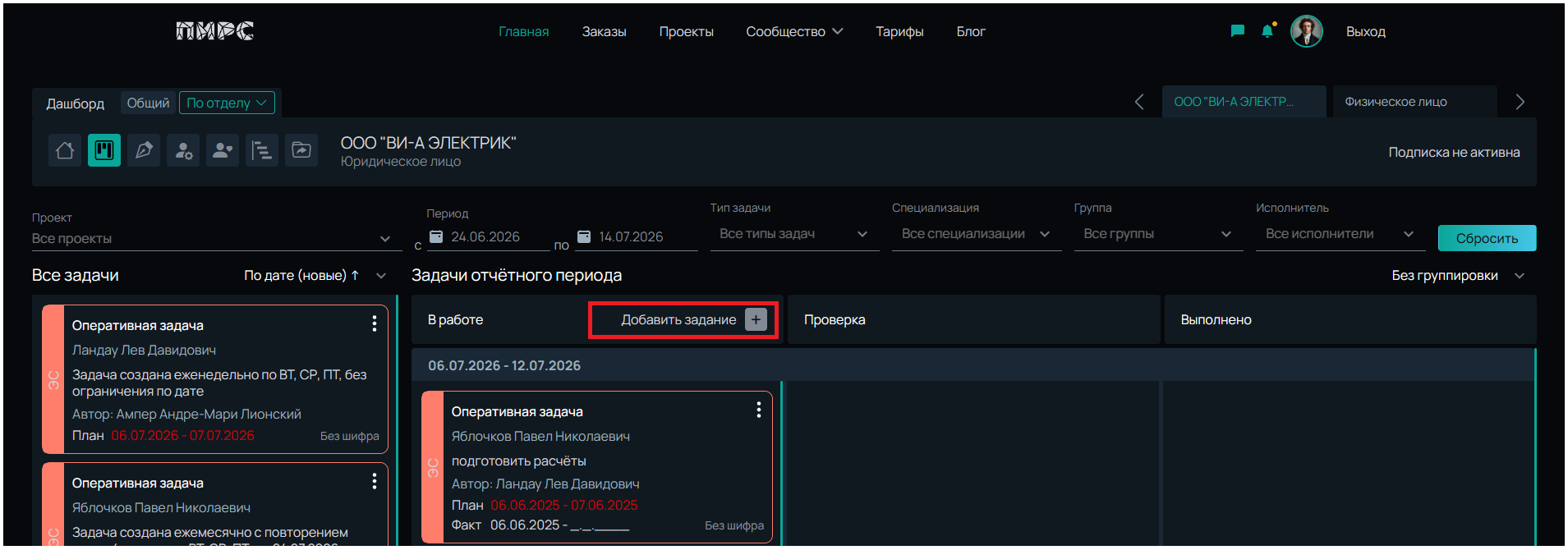
Task: Open the chat messages icon
Action: tap(1237, 31)
